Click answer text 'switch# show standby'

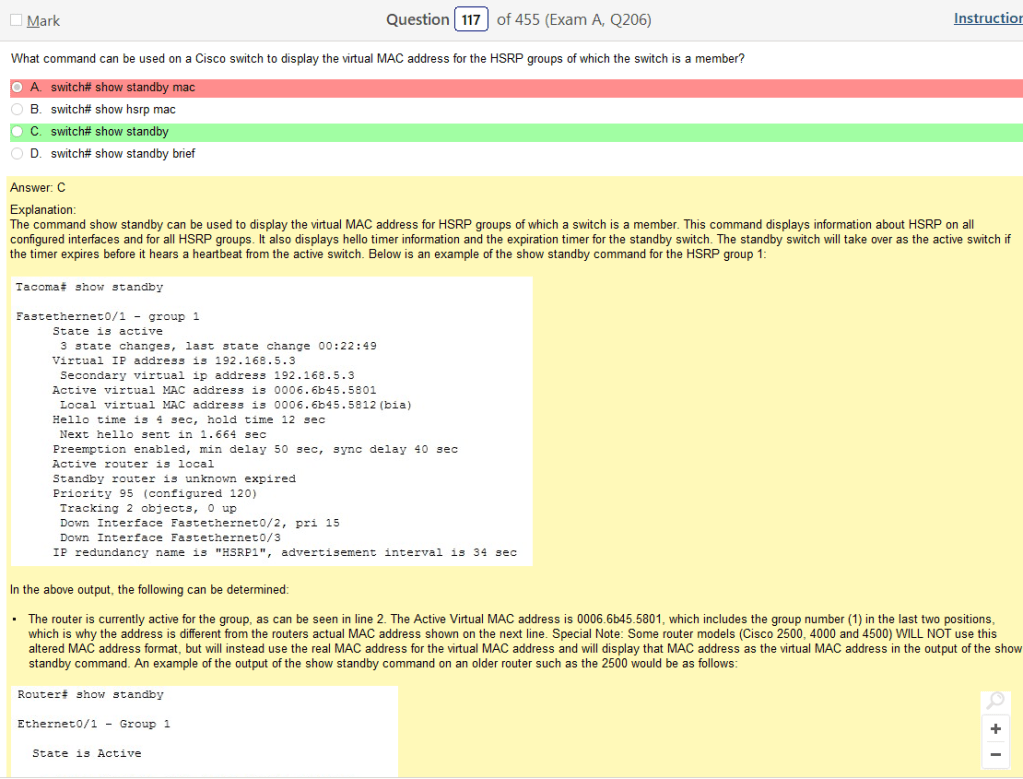pos(109,132)
